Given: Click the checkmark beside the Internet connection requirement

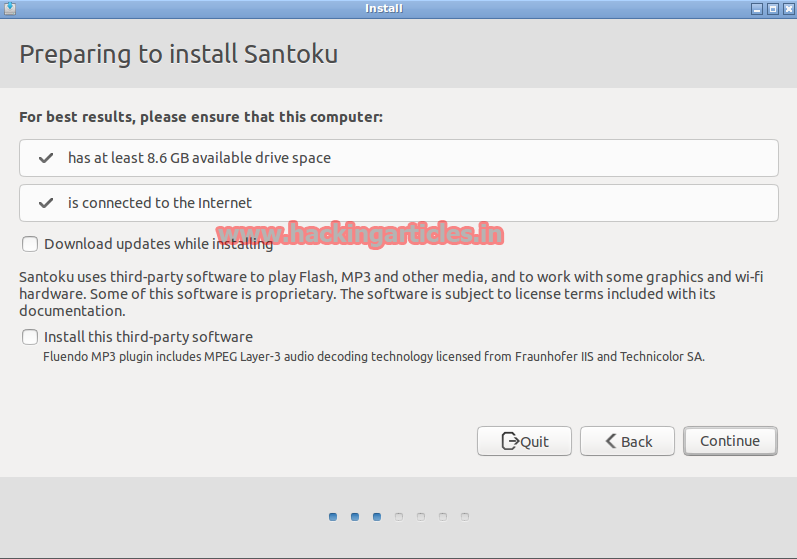Looking at the screenshot, I should pyautogui.click(x=45, y=203).
